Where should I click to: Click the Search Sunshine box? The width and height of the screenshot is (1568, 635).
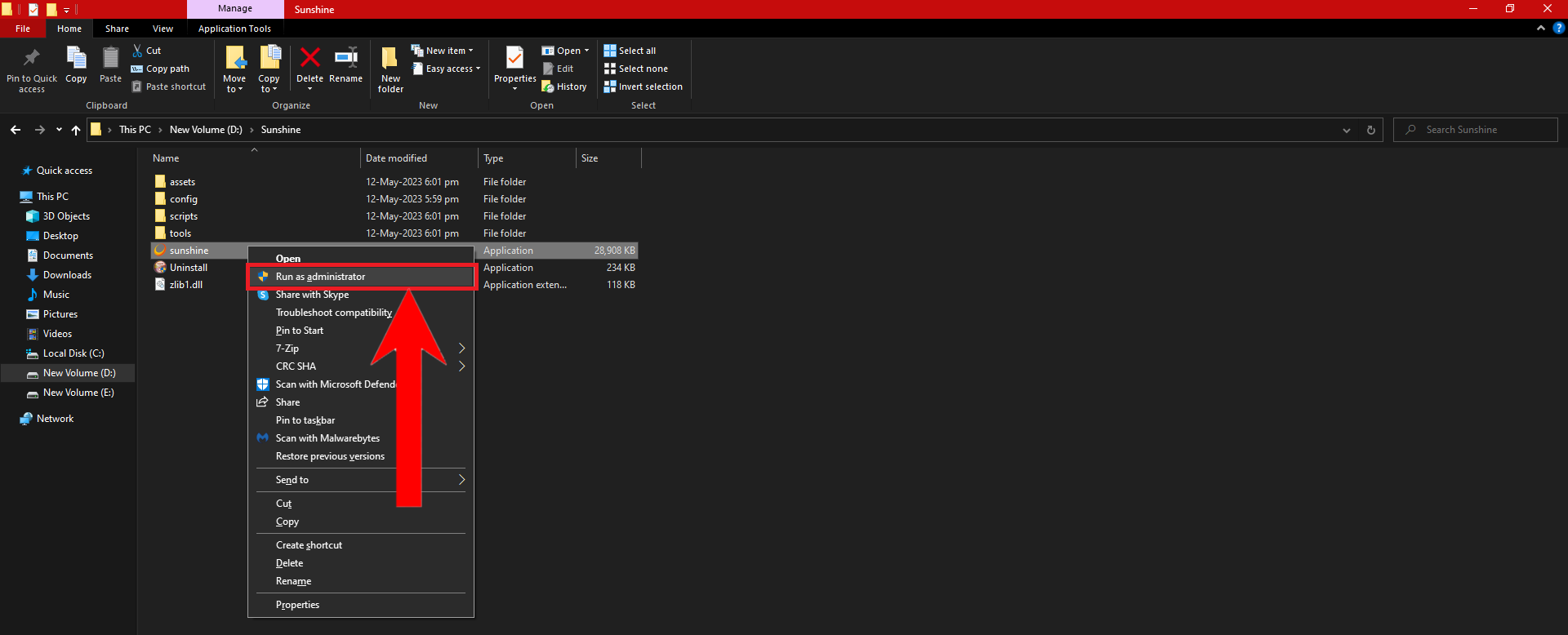pos(1476,130)
